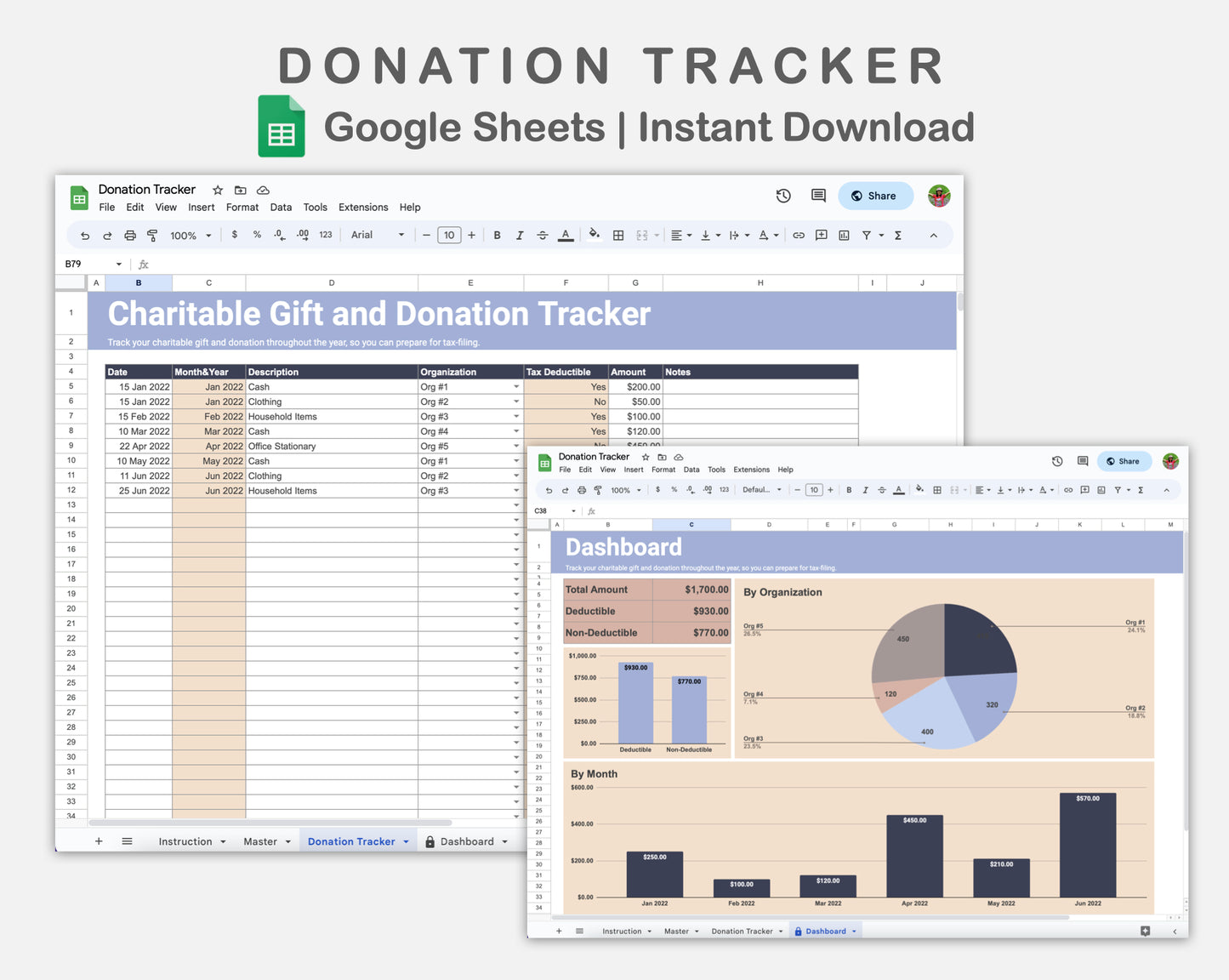The height and width of the screenshot is (980, 1229).
Task: Toggle bold formatting
Action: [x=497, y=235]
